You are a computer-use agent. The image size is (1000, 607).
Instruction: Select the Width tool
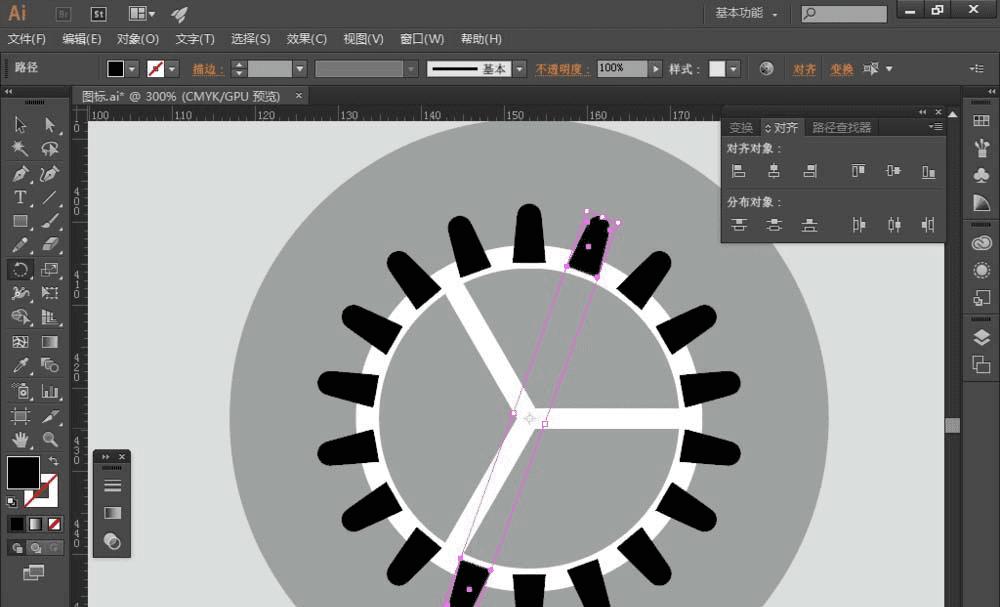[20, 293]
